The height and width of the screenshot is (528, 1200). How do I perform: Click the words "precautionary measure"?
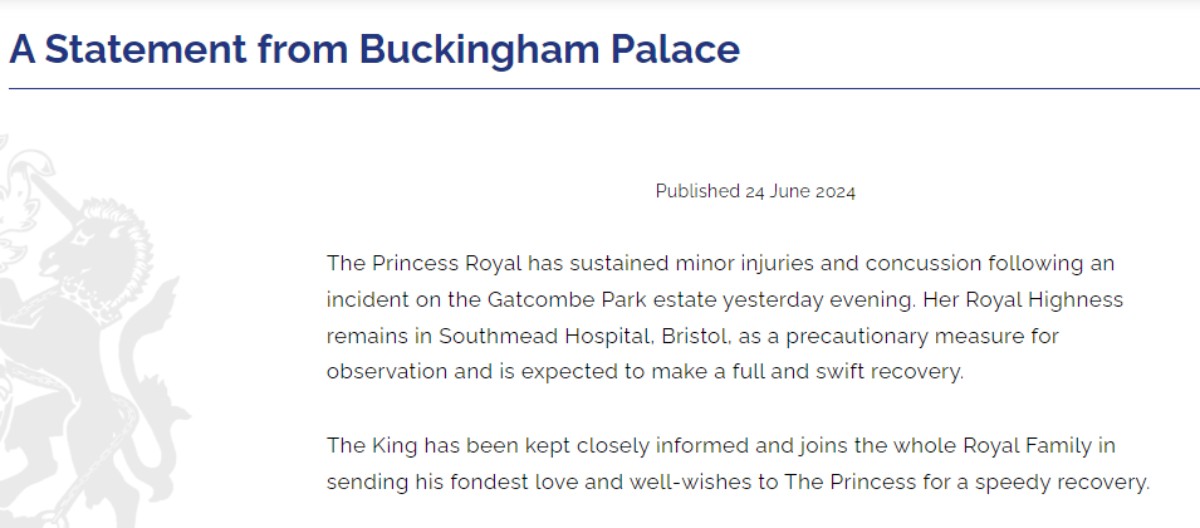[878, 336]
